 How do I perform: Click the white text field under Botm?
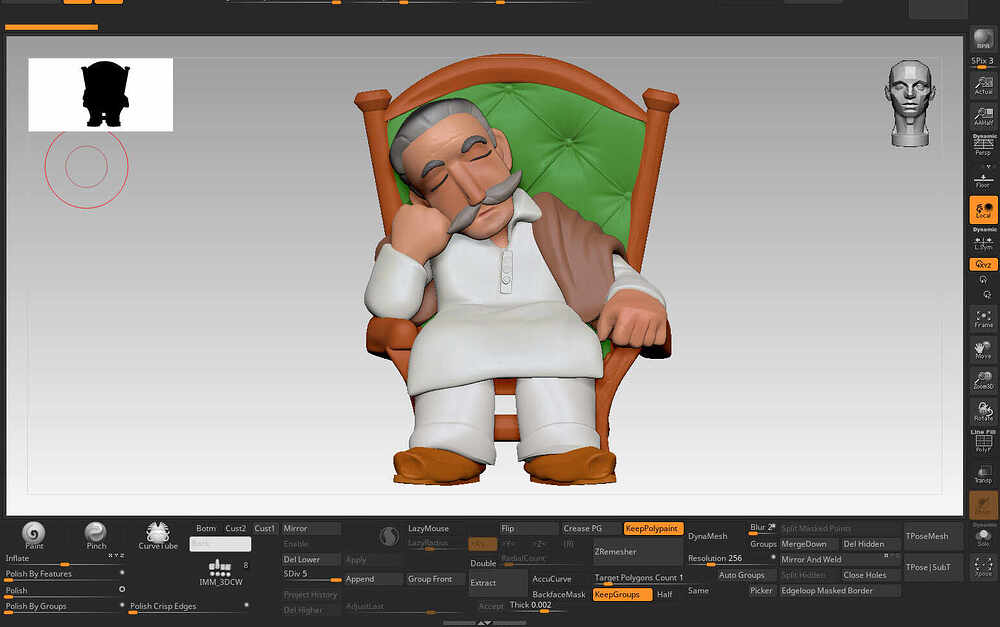pyautogui.click(x=220, y=543)
